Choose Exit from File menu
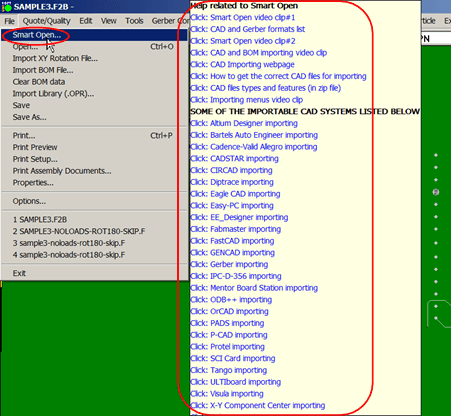Viewport: 451px width, 416px height. point(95,273)
